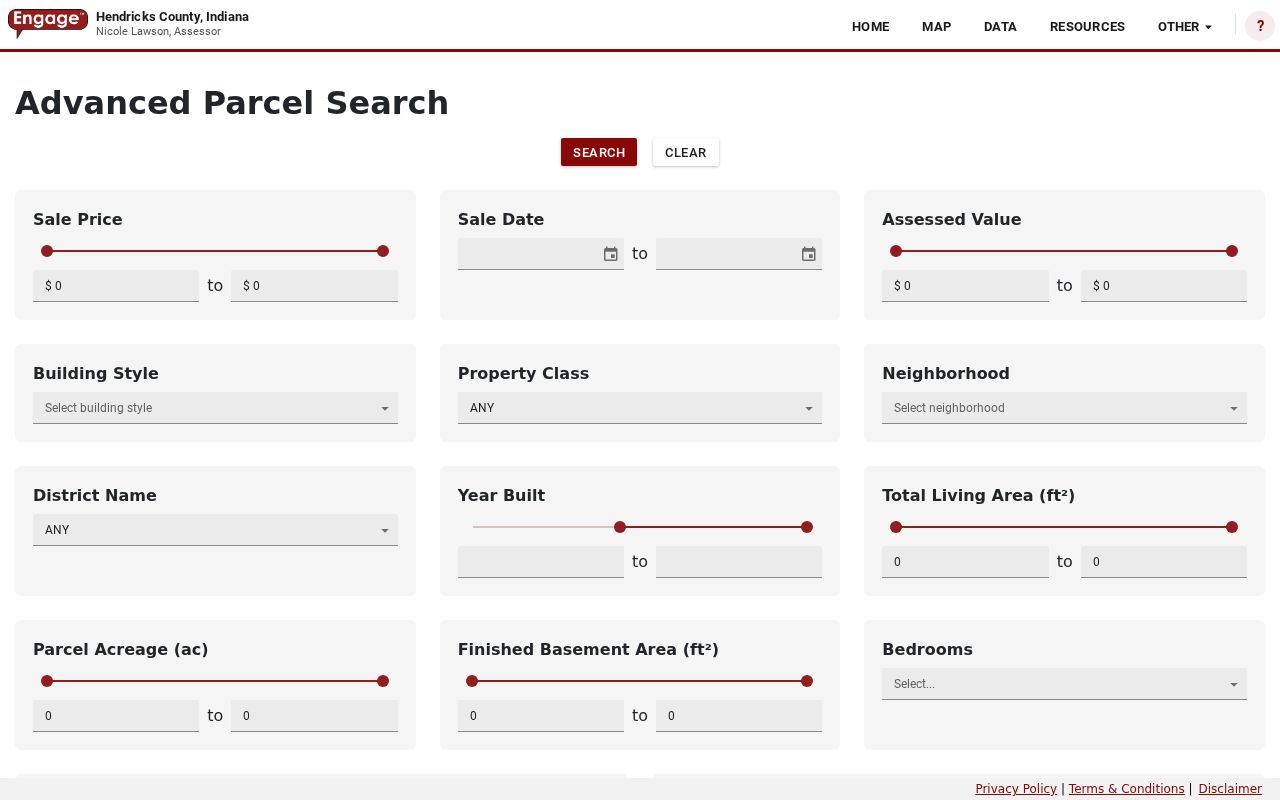Focus the Total Living Area minimum field

pyautogui.click(x=965, y=562)
